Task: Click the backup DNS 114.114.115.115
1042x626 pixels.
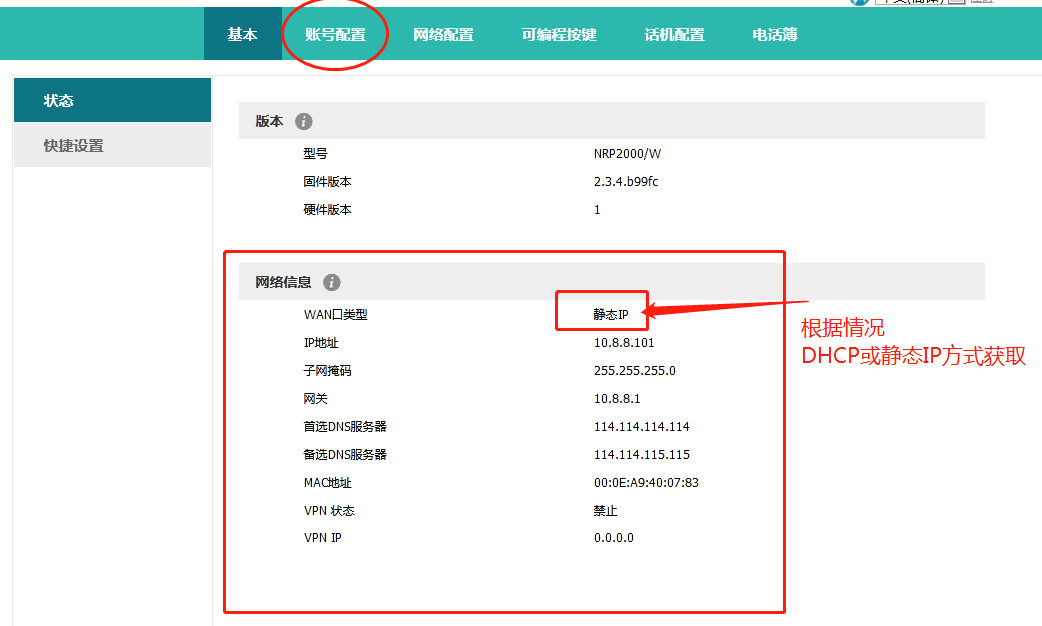Action: 641,454
